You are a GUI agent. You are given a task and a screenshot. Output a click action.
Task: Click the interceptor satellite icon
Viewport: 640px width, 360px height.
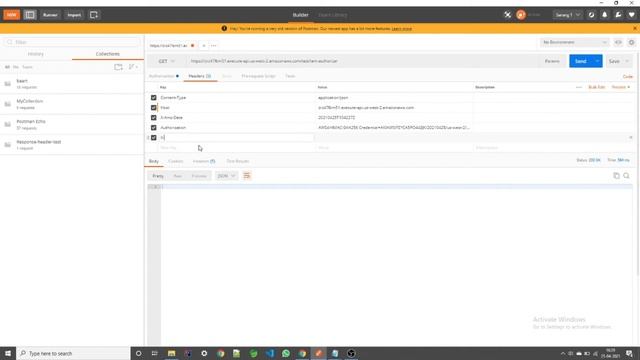[x=507, y=15]
